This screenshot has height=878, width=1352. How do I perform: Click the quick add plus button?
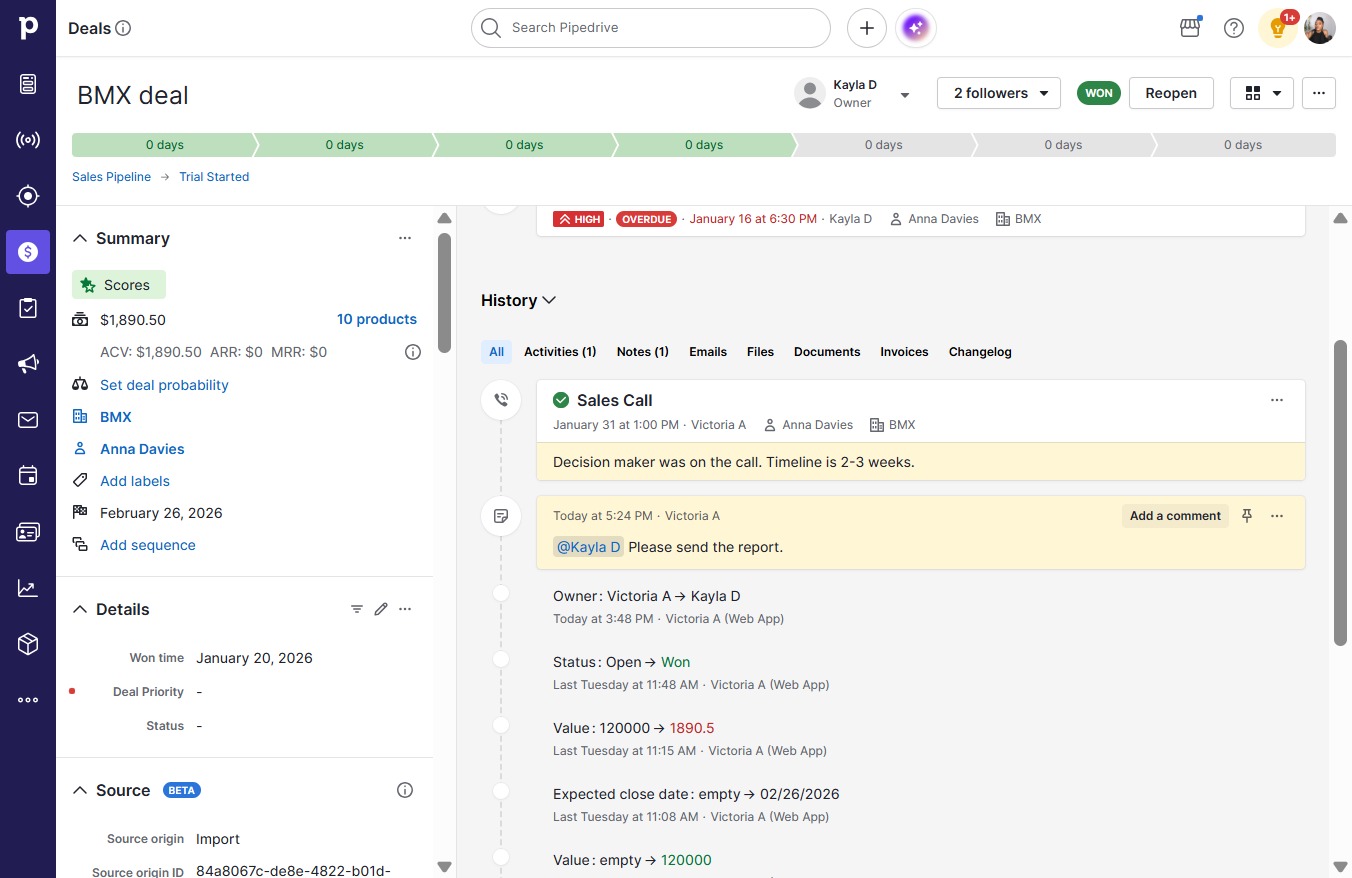coord(867,28)
